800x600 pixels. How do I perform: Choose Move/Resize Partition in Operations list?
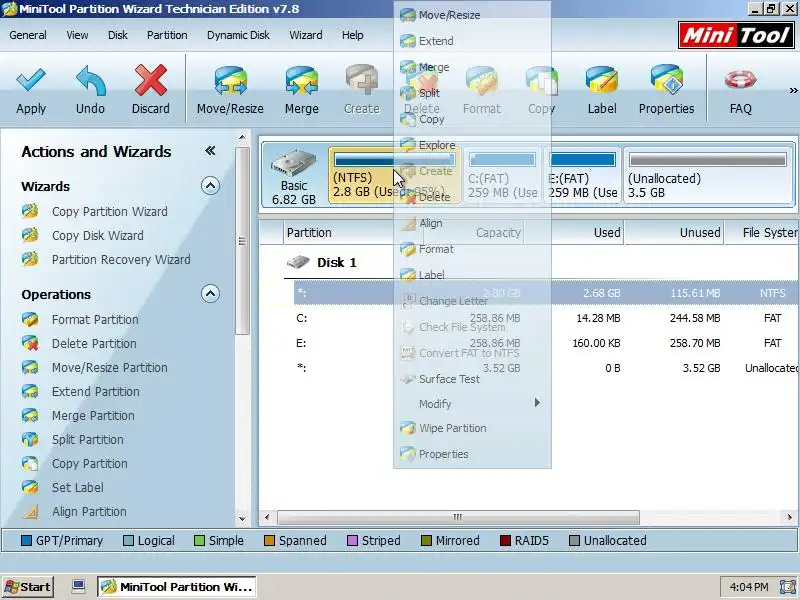pos(109,368)
